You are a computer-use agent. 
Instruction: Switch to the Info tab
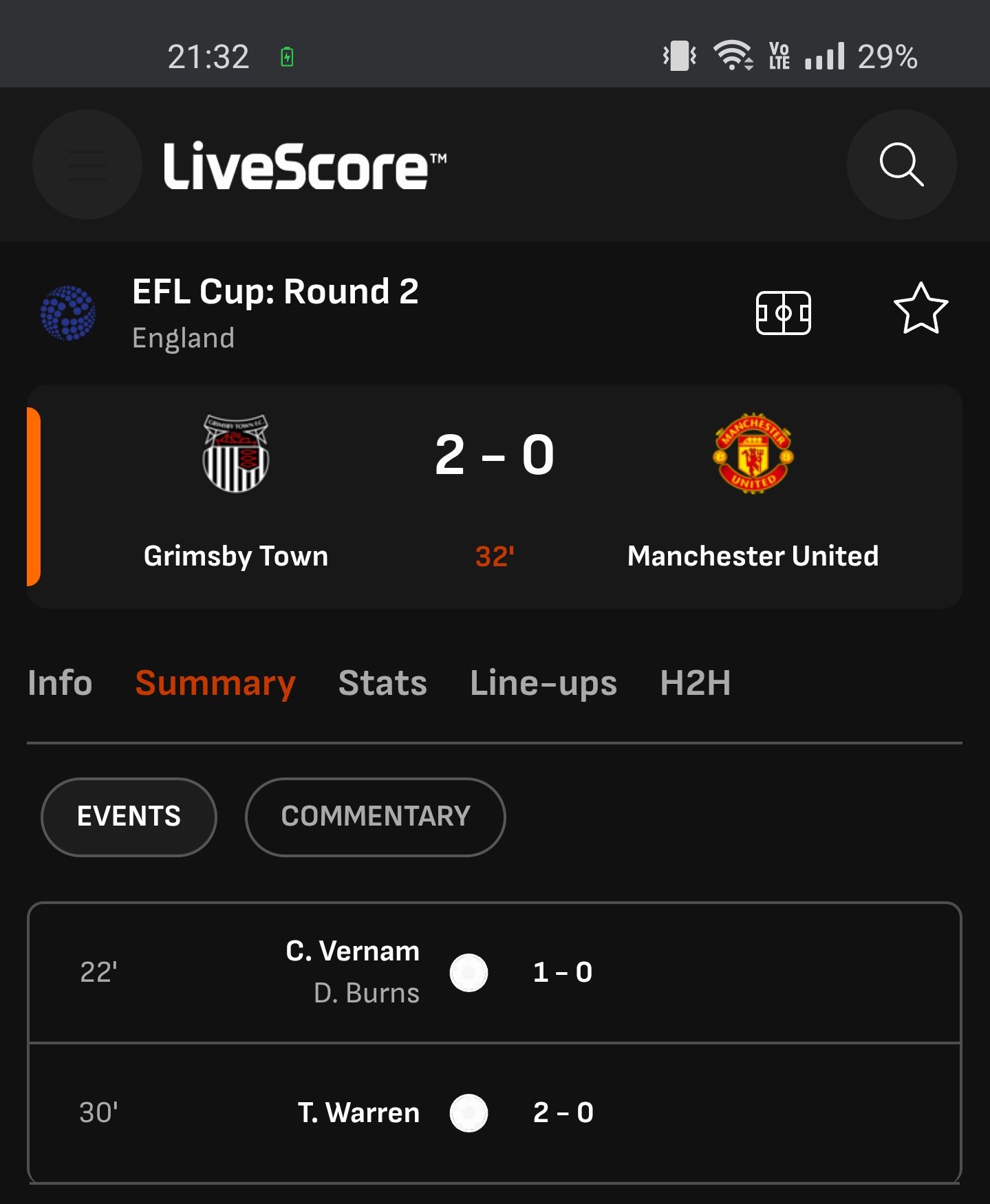[x=60, y=683]
